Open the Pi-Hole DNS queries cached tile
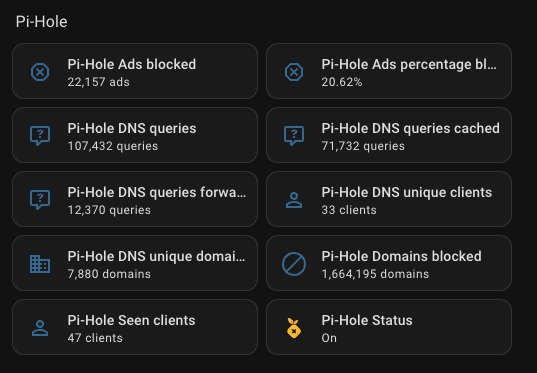The height and width of the screenshot is (373, 537). coord(389,135)
